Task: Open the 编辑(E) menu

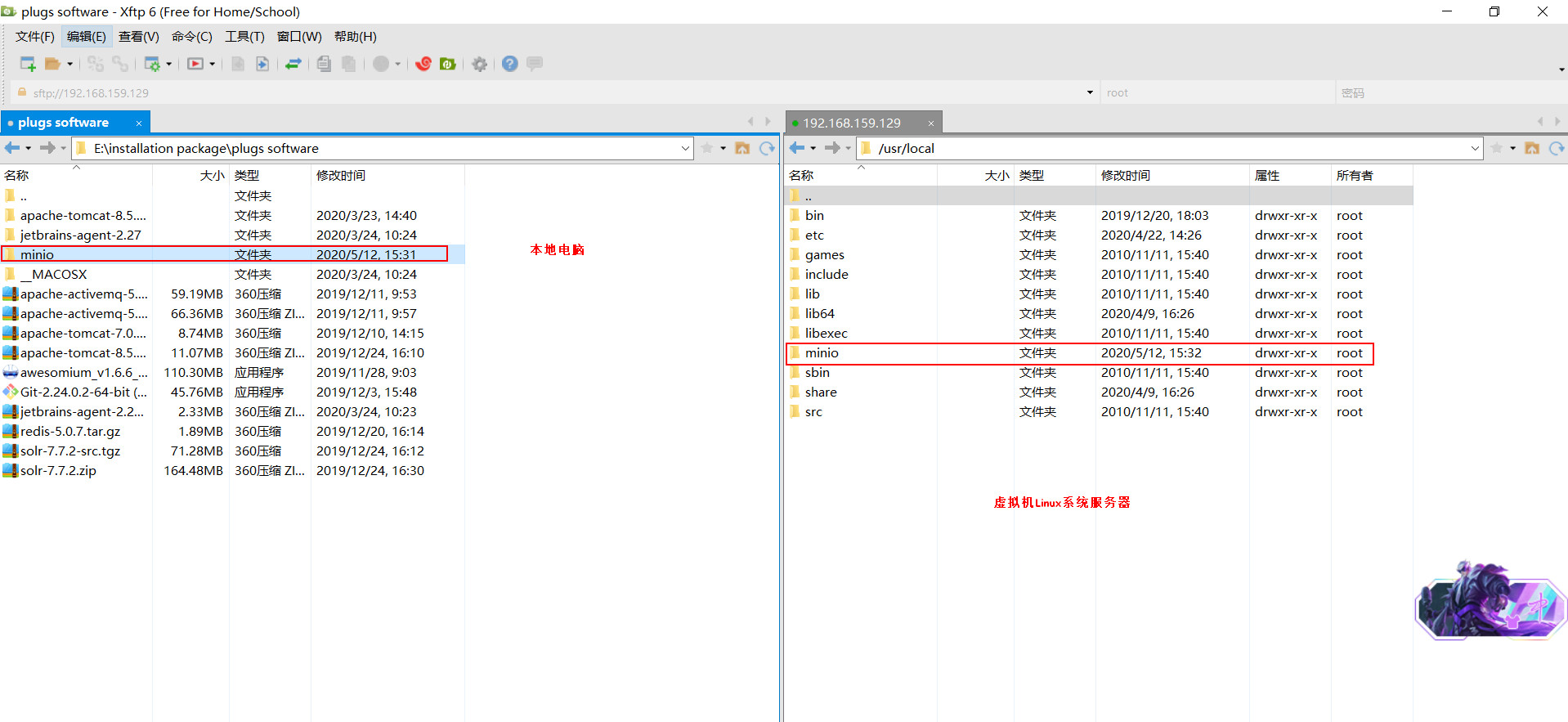Action: (x=87, y=36)
